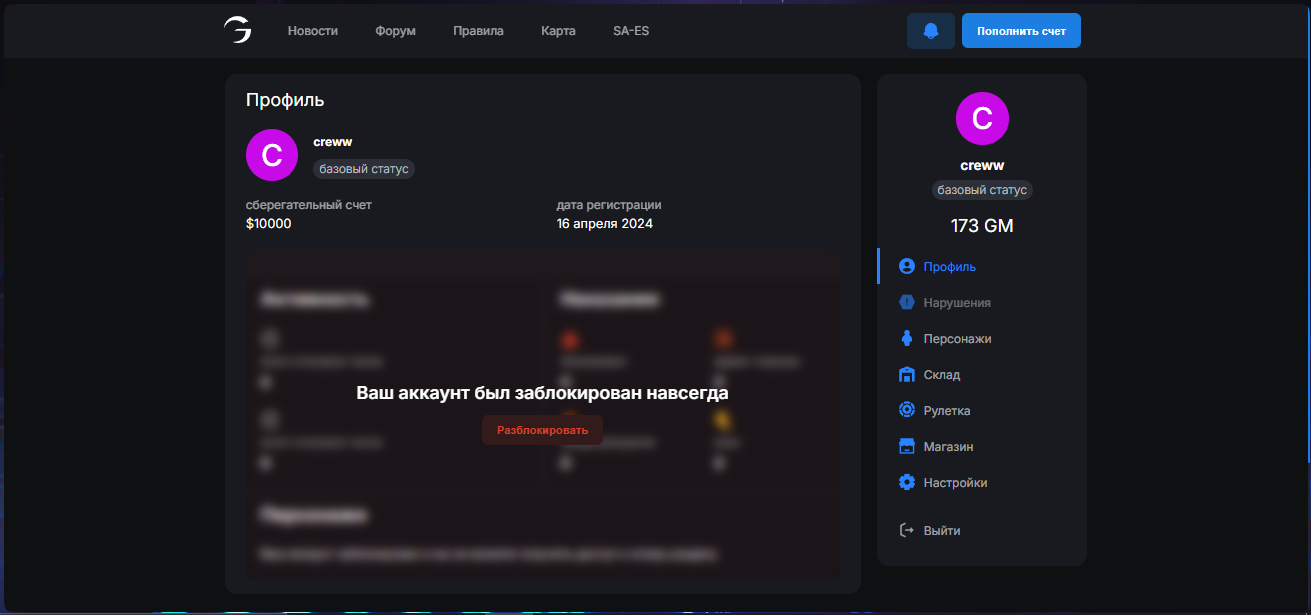Open the Карта page
The width and height of the screenshot is (1311, 615).
click(558, 31)
